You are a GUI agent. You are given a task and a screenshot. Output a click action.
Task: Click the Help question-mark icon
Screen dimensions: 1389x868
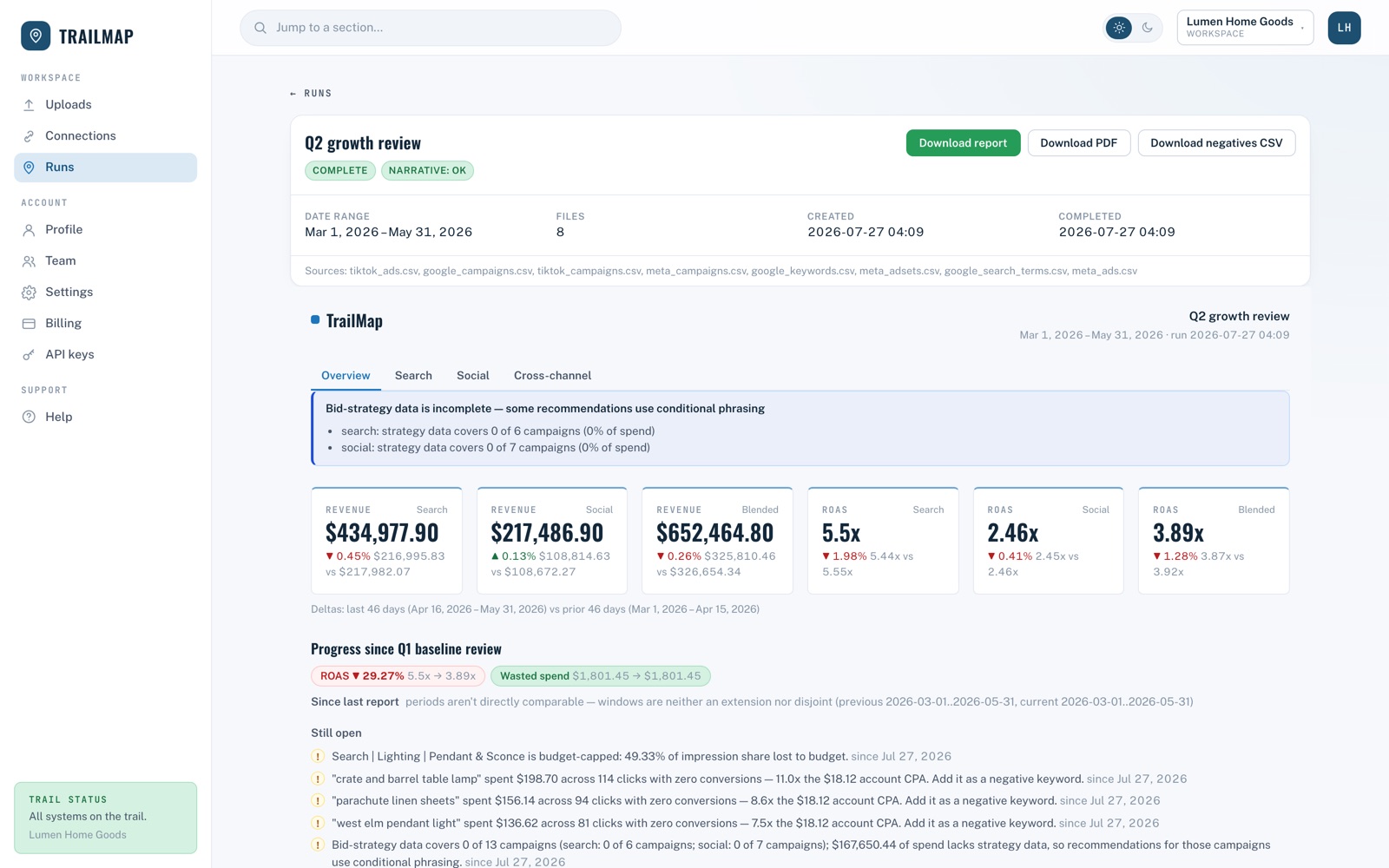pos(29,418)
